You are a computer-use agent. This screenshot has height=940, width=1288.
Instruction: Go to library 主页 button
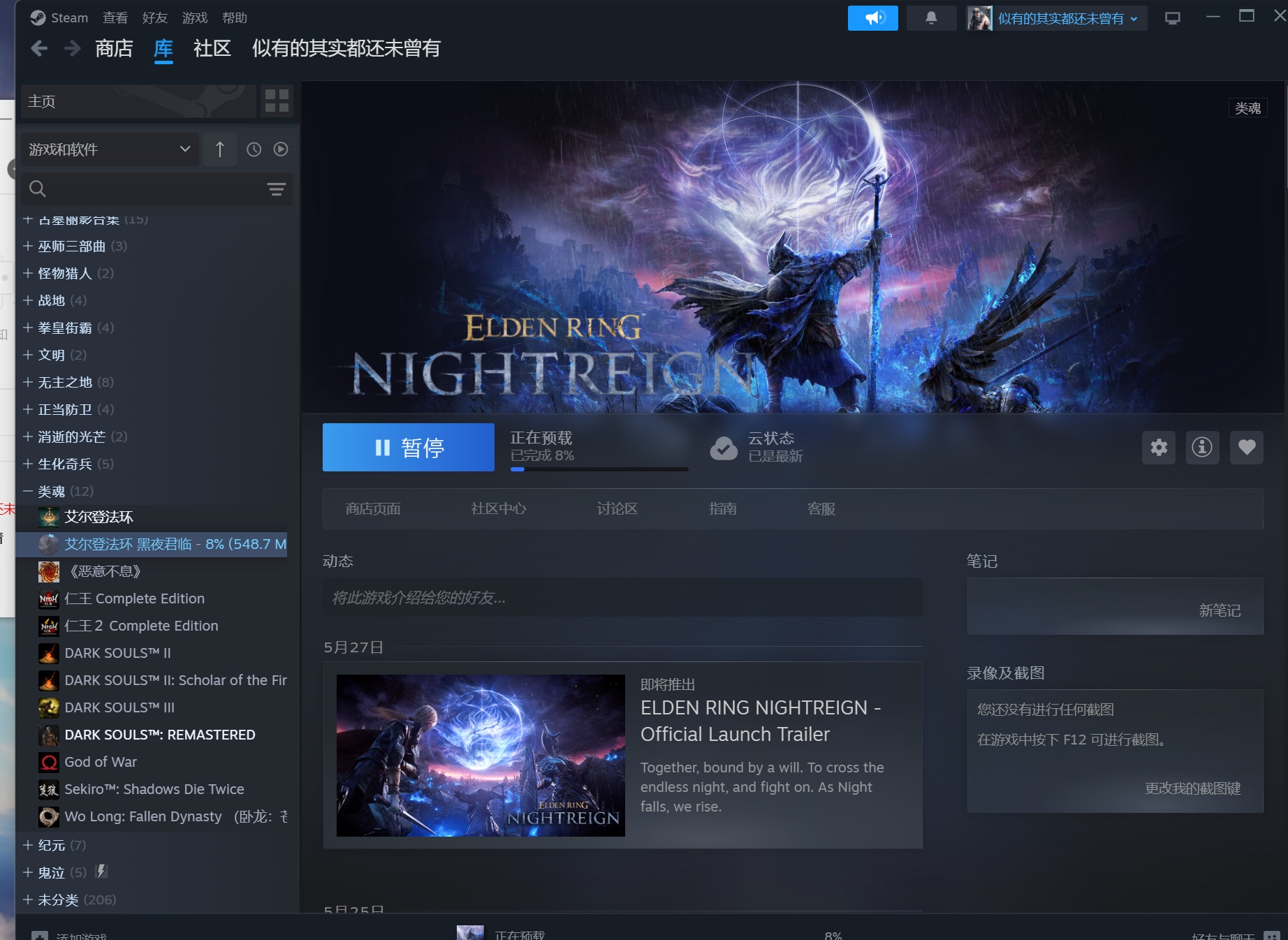click(x=138, y=101)
